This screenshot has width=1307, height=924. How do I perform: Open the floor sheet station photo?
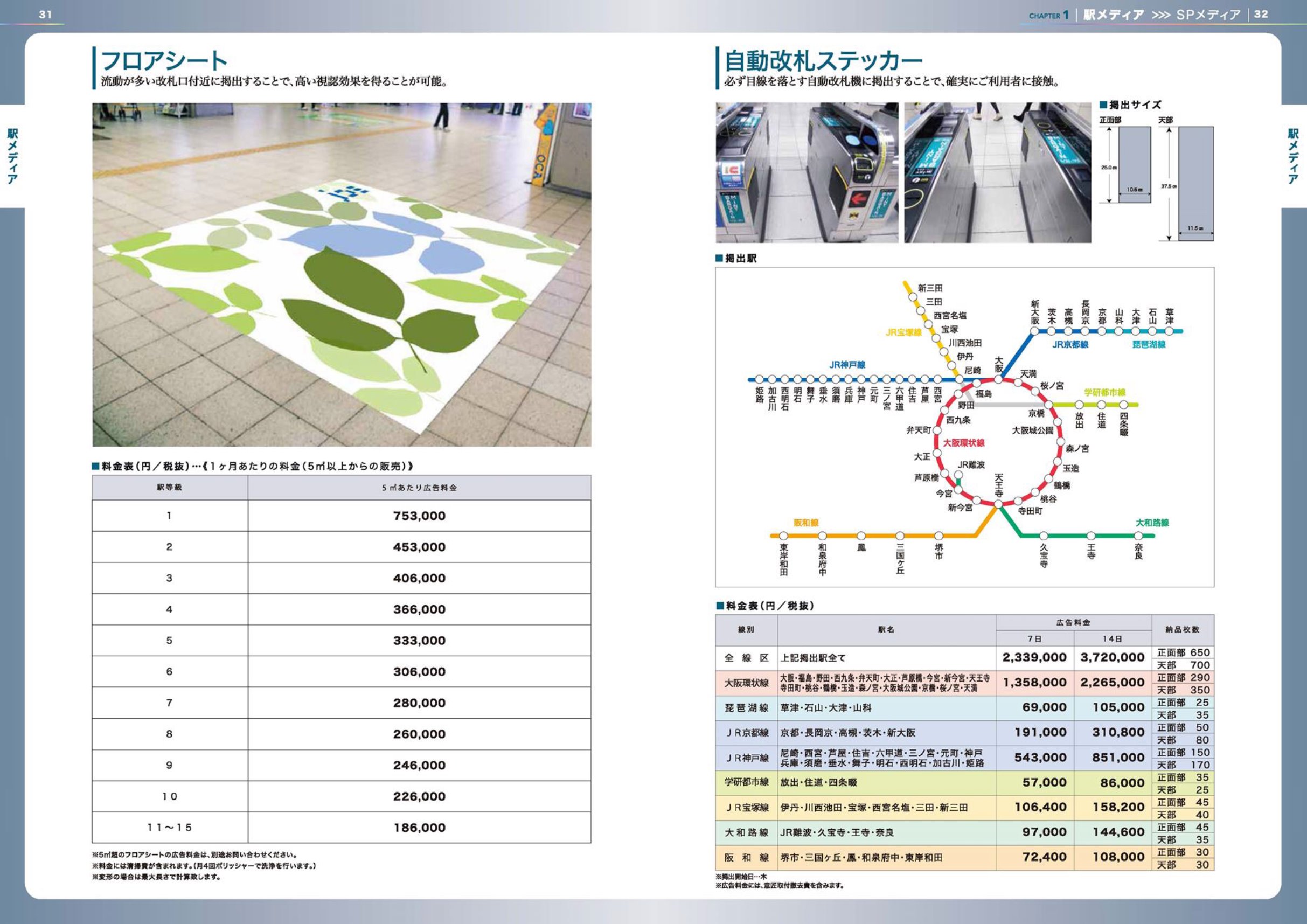tap(342, 274)
